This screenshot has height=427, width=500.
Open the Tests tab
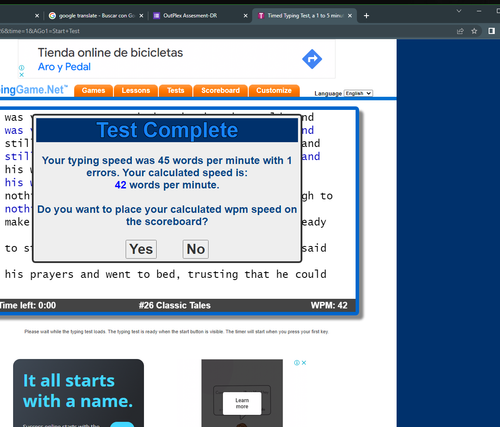pos(176,91)
